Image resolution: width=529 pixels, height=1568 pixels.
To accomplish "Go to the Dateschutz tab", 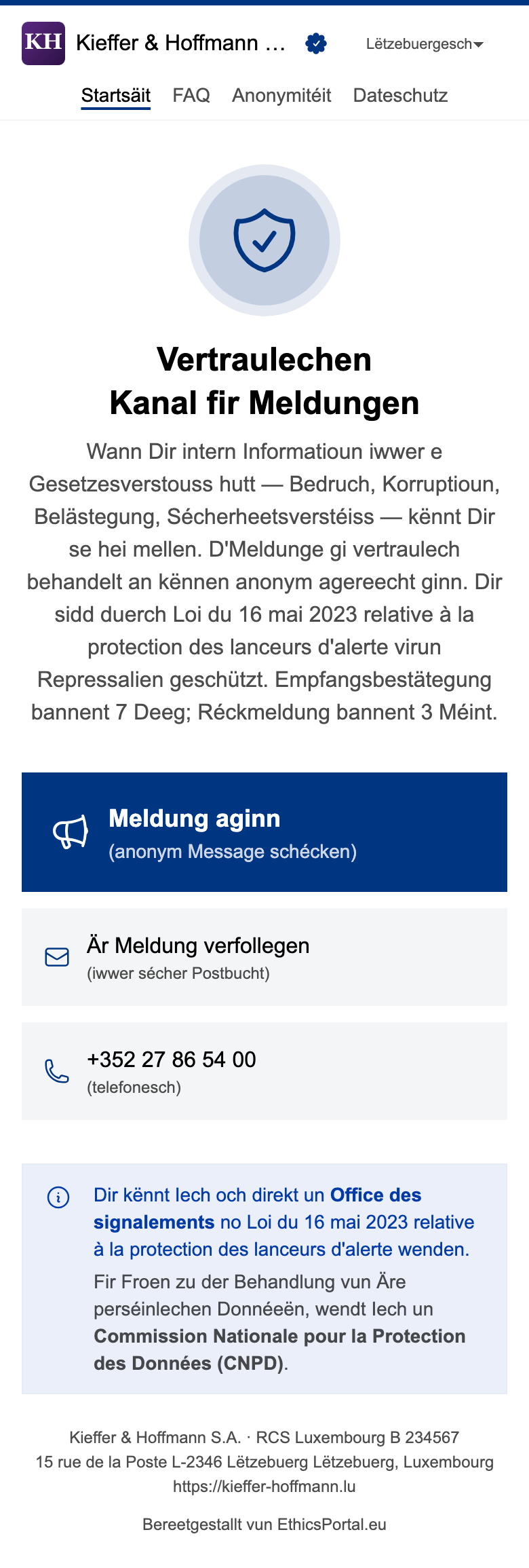I will (400, 96).
